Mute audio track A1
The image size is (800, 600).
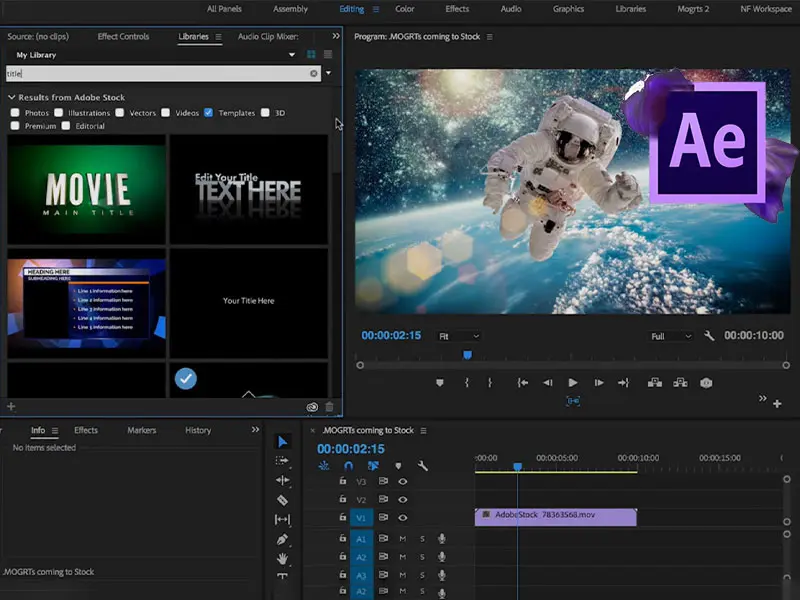[403, 539]
